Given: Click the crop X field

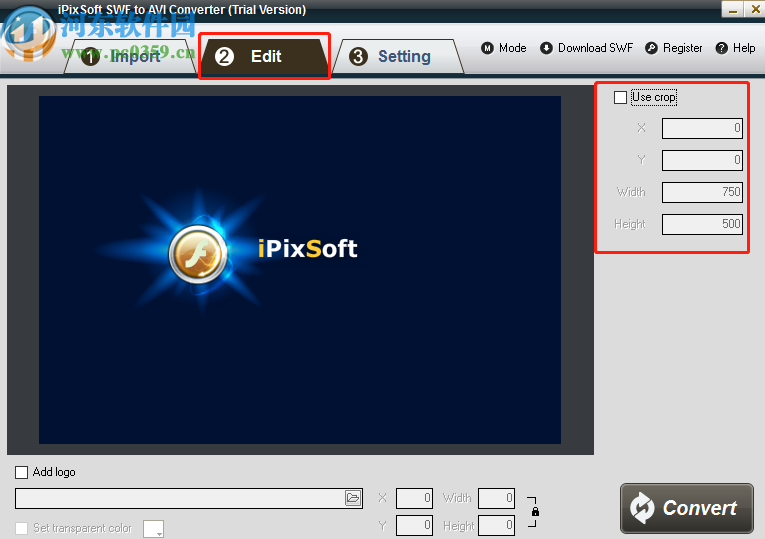Looking at the screenshot, I should (x=702, y=128).
